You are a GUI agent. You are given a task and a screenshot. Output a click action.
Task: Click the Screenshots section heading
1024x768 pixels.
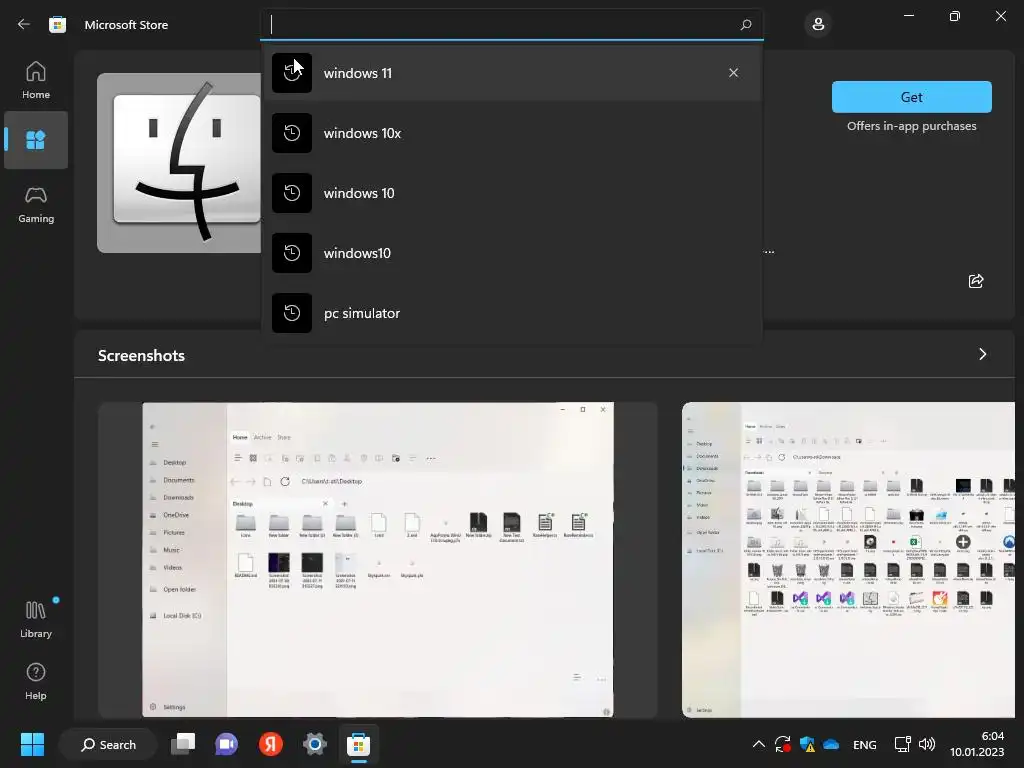(x=141, y=355)
